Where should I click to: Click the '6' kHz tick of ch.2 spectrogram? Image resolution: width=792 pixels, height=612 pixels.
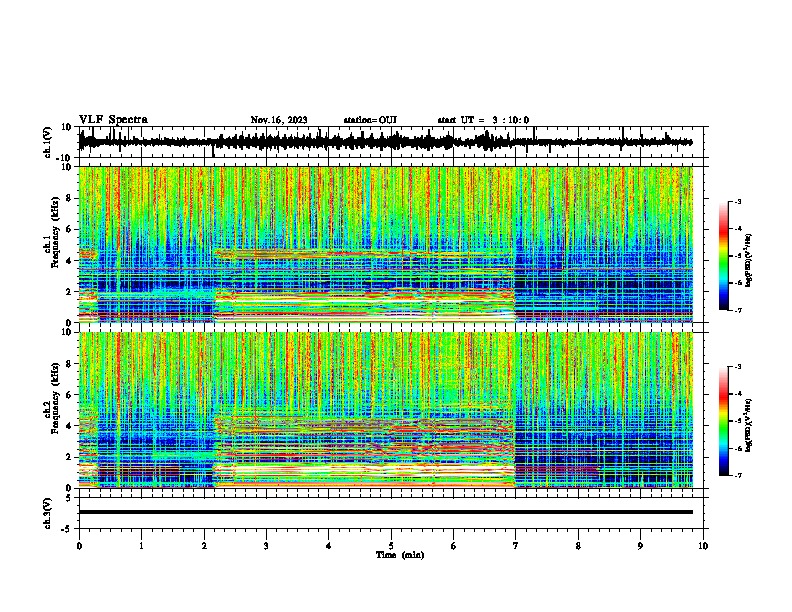[x=69, y=394]
